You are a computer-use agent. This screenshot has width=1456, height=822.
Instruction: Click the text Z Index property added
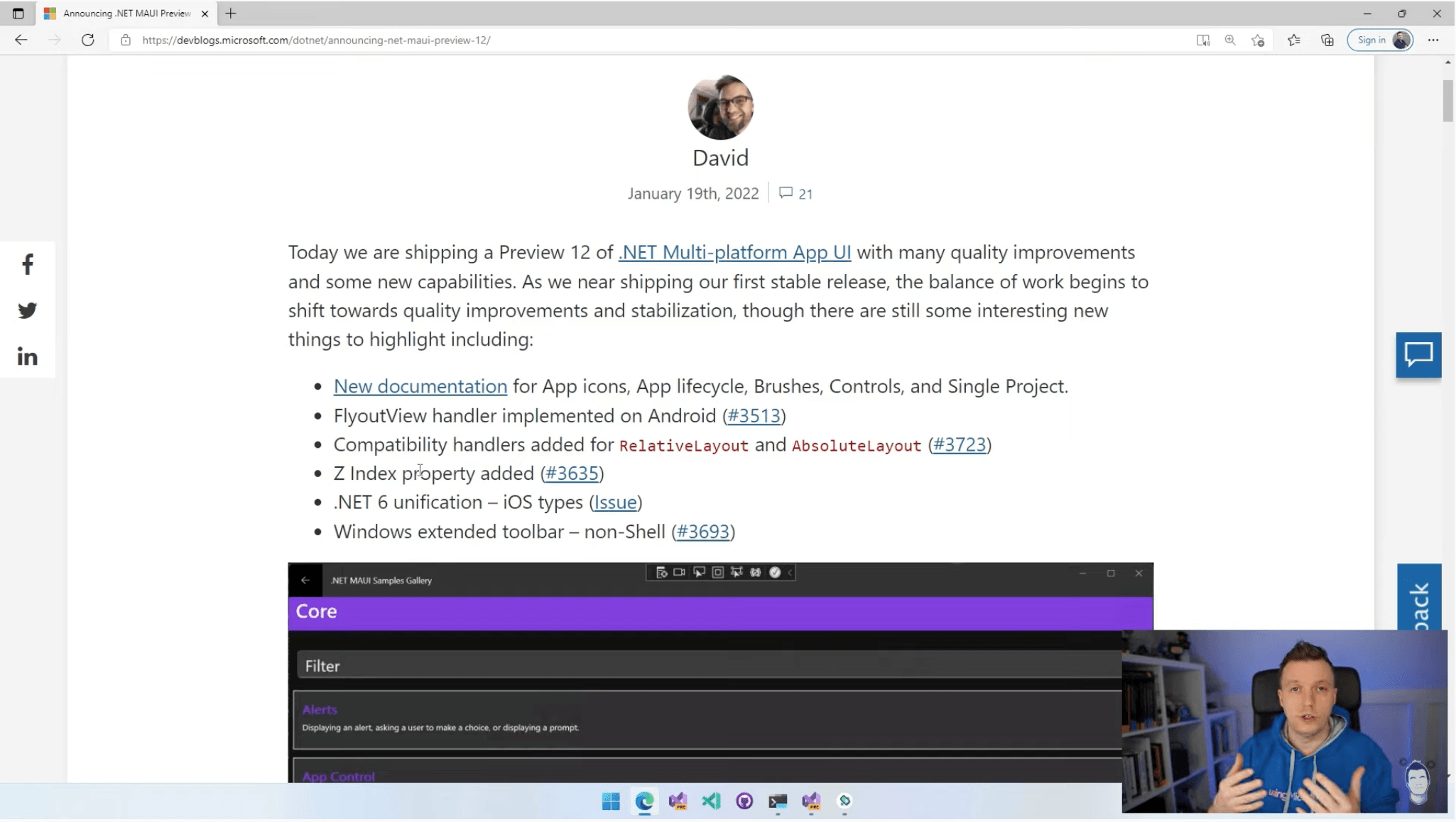tap(434, 473)
